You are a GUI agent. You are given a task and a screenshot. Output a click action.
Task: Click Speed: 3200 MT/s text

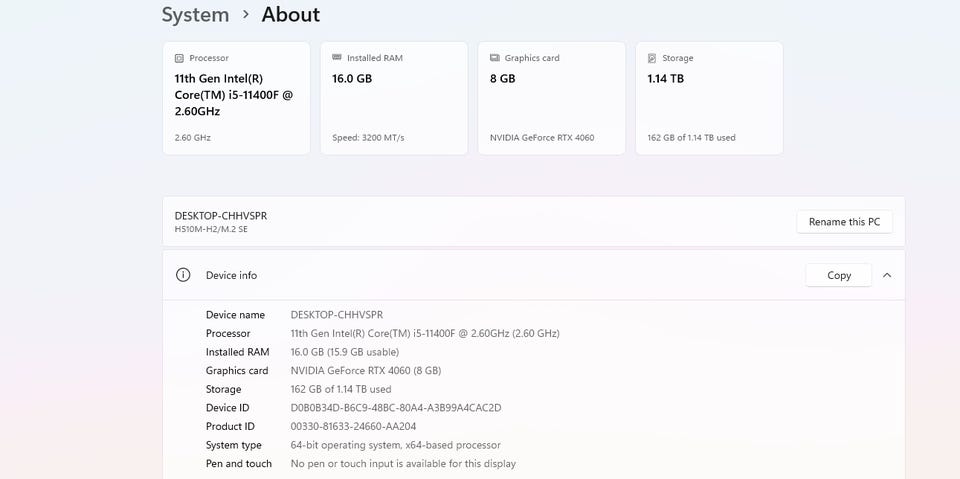point(368,138)
